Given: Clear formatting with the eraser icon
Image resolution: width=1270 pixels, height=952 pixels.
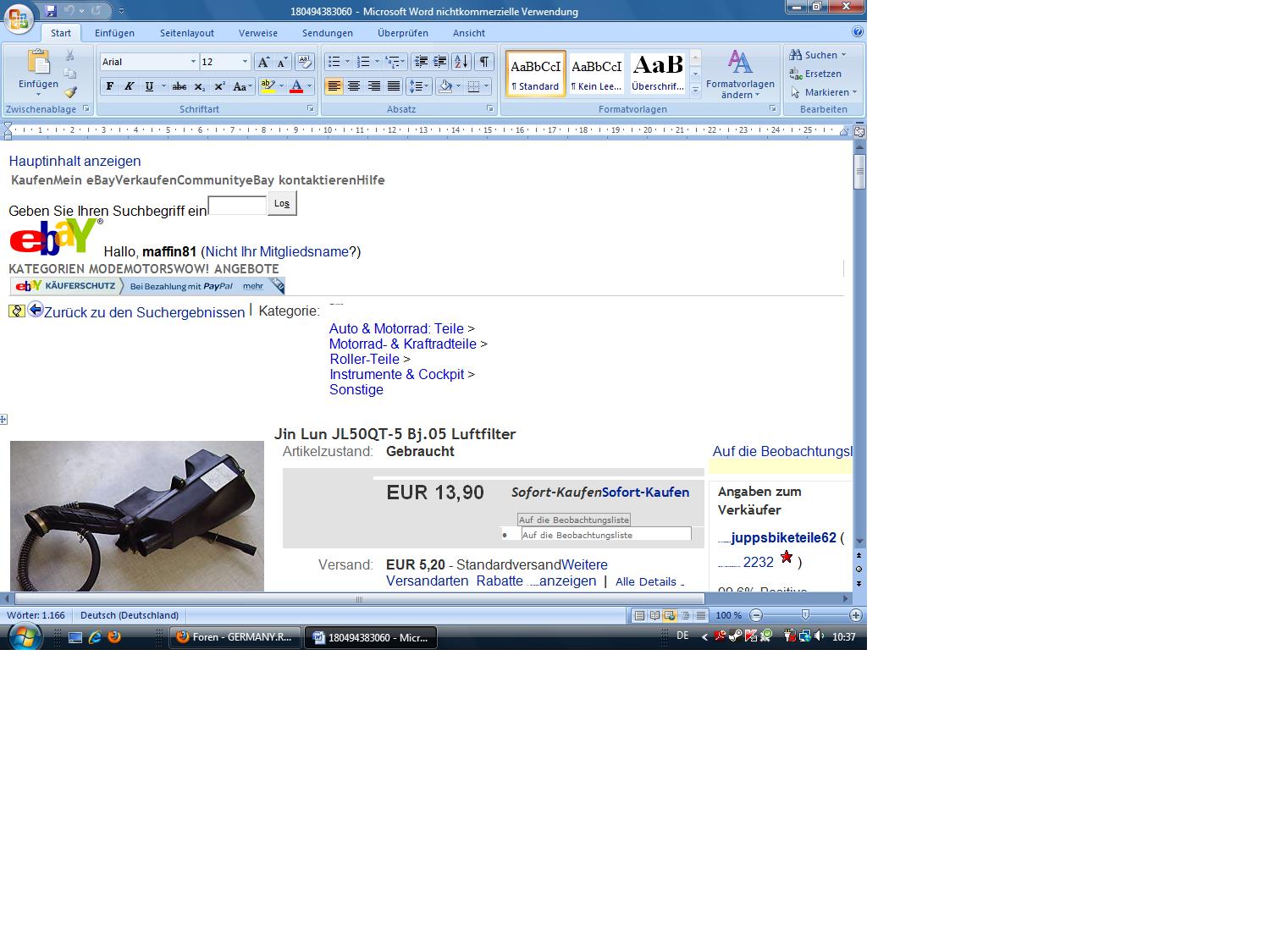Looking at the screenshot, I should tap(305, 62).
